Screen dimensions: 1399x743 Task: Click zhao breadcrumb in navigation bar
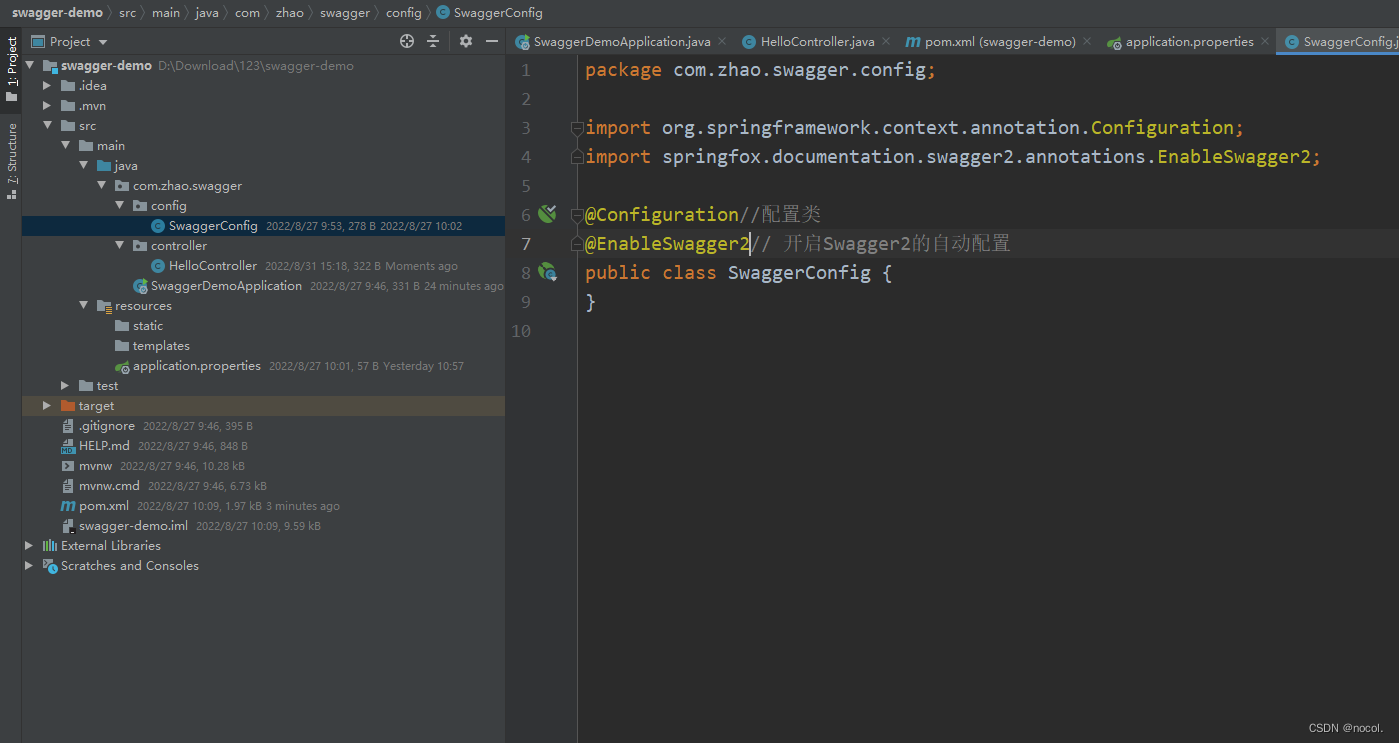pos(289,13)
